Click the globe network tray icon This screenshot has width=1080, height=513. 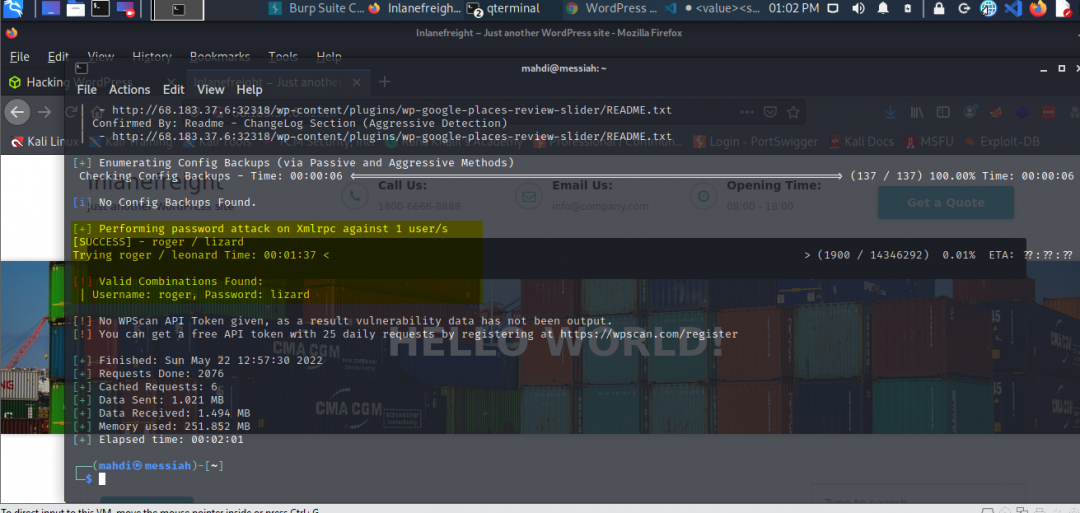[x=988, y=9]
